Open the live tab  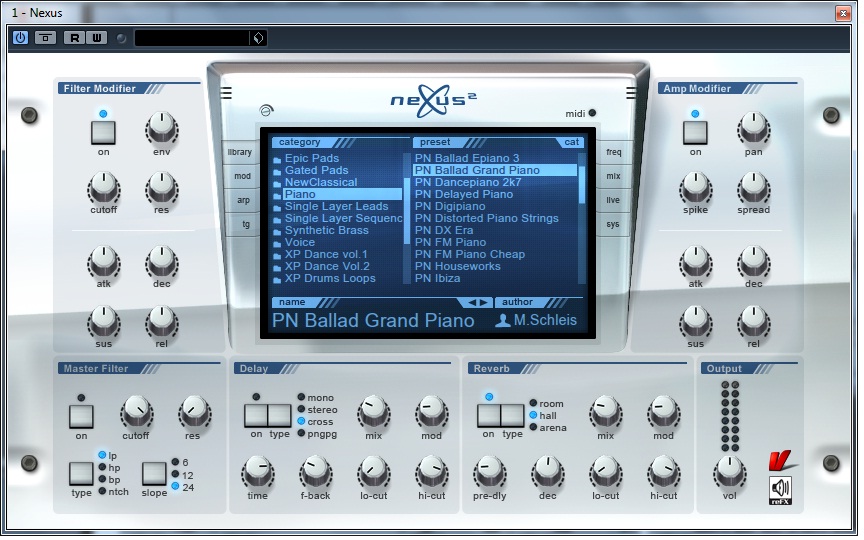pyautogui.click(x=613, y=200)
